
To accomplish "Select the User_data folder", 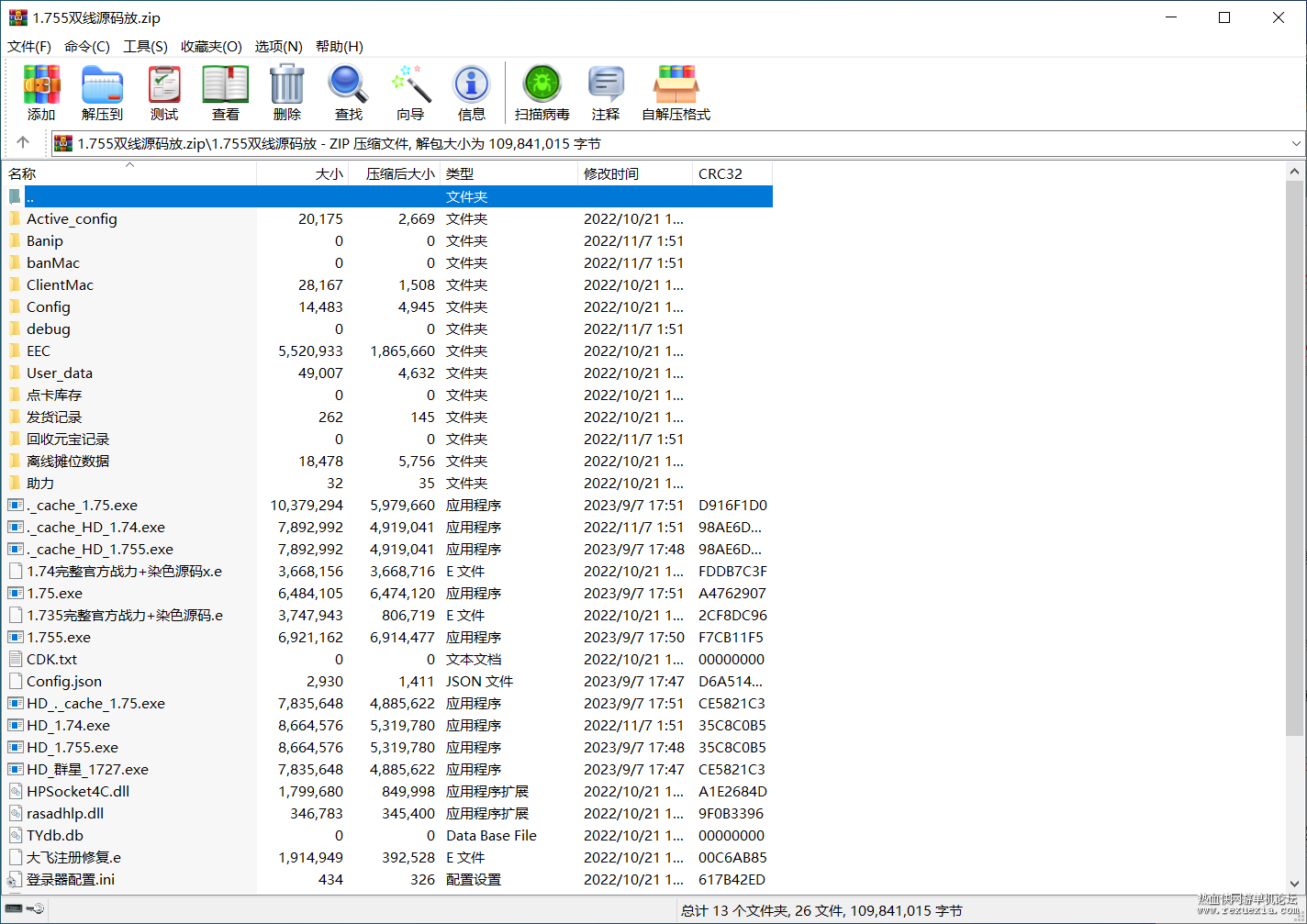I will (387, 373).
